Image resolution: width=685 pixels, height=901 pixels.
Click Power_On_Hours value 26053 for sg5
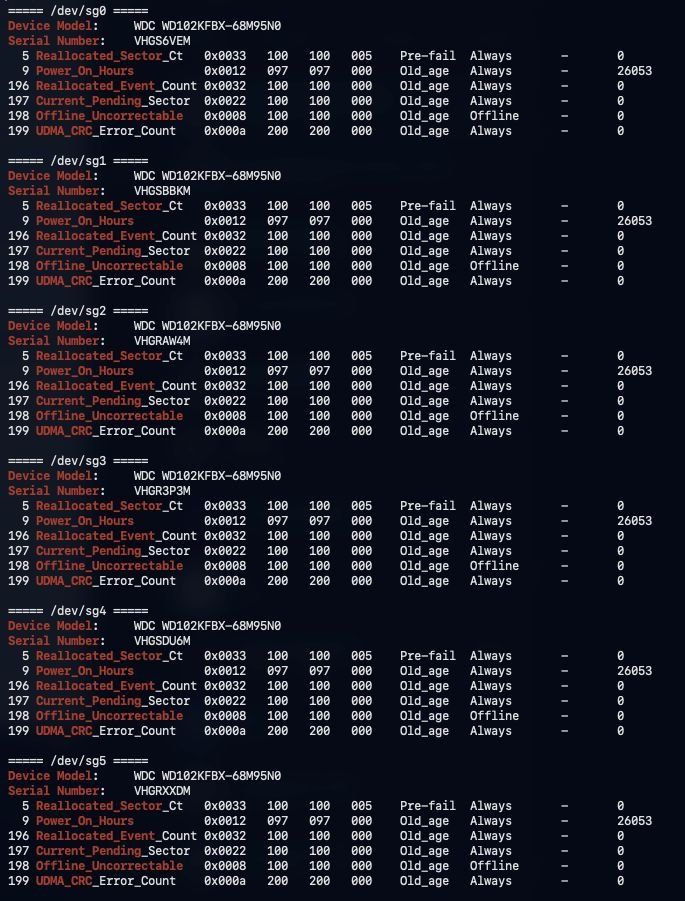click(634, 821)
